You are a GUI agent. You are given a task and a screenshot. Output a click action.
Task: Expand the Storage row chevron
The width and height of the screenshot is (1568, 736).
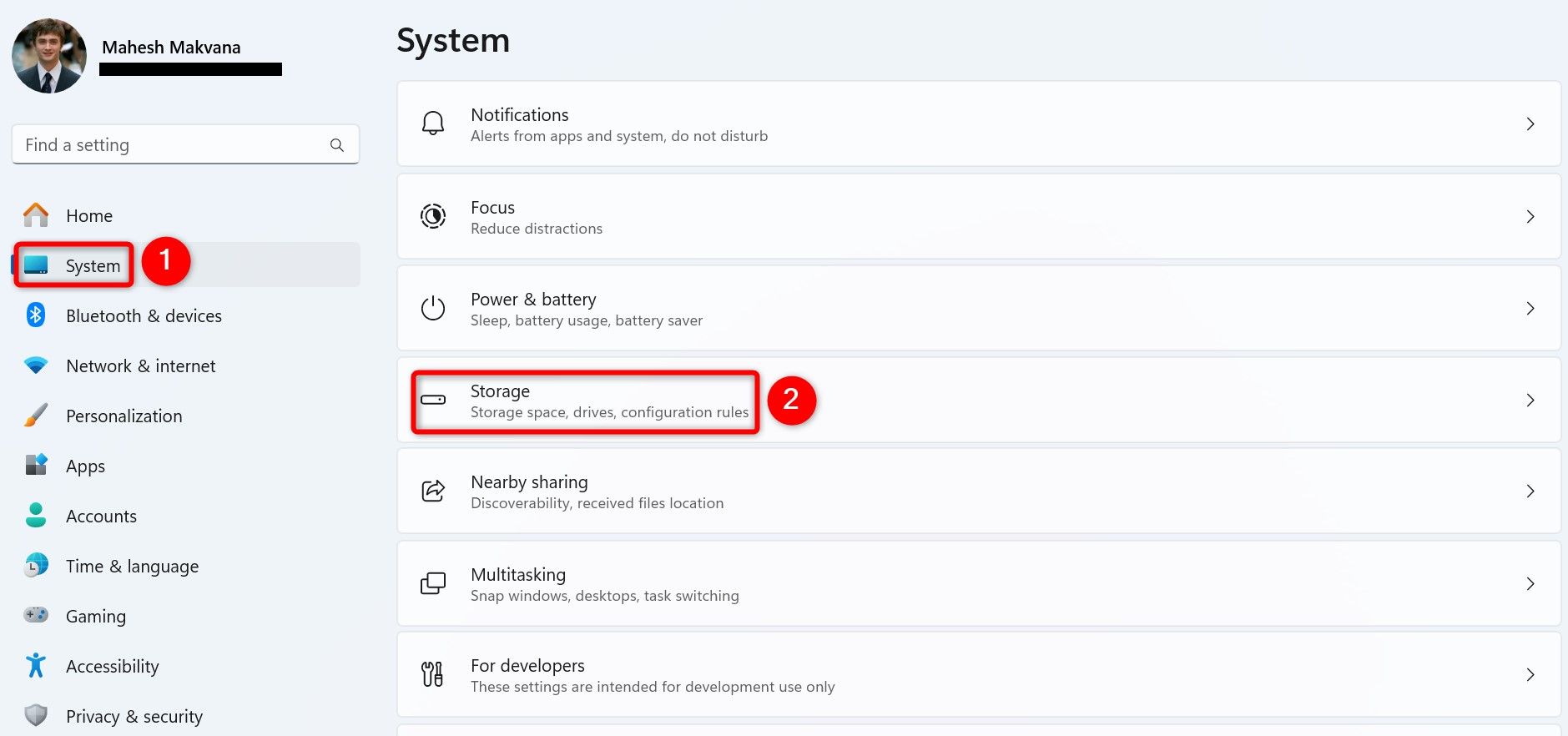[1530, 400]
